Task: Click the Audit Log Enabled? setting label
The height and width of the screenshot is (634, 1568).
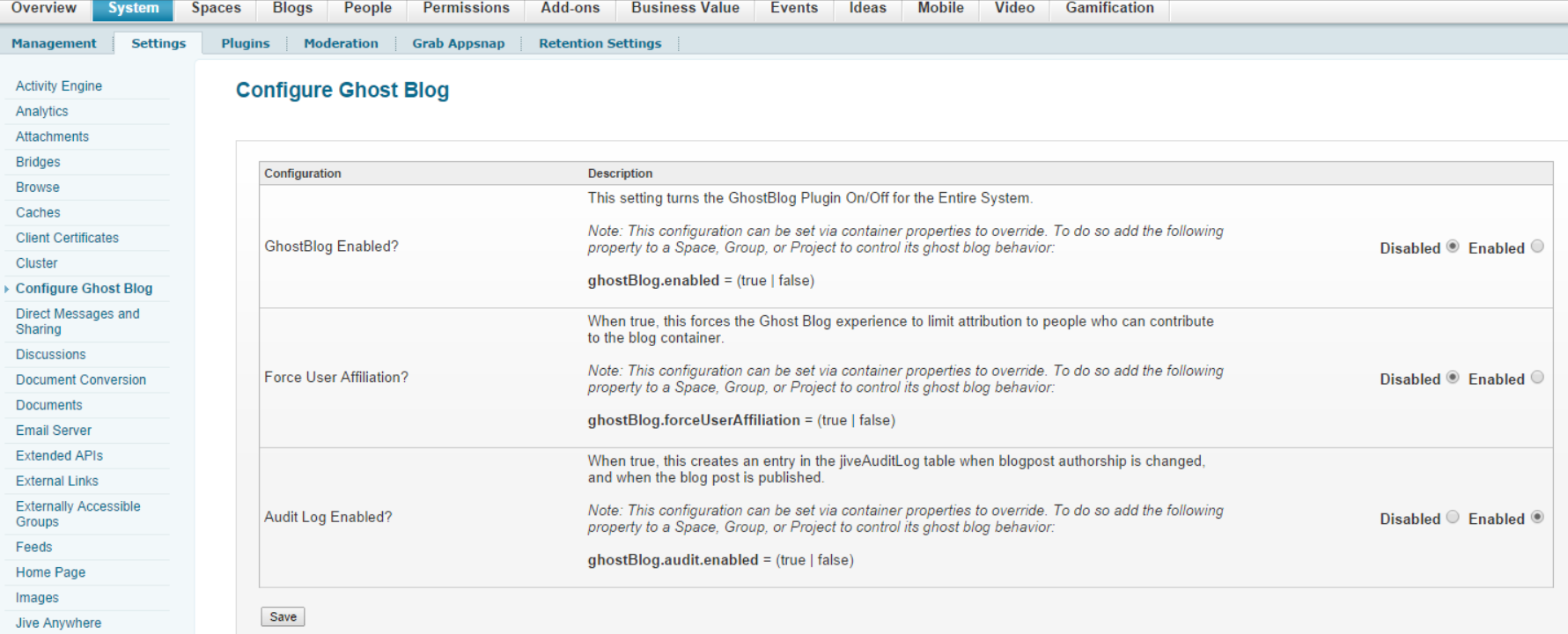Action: click(x=328, y=517)
